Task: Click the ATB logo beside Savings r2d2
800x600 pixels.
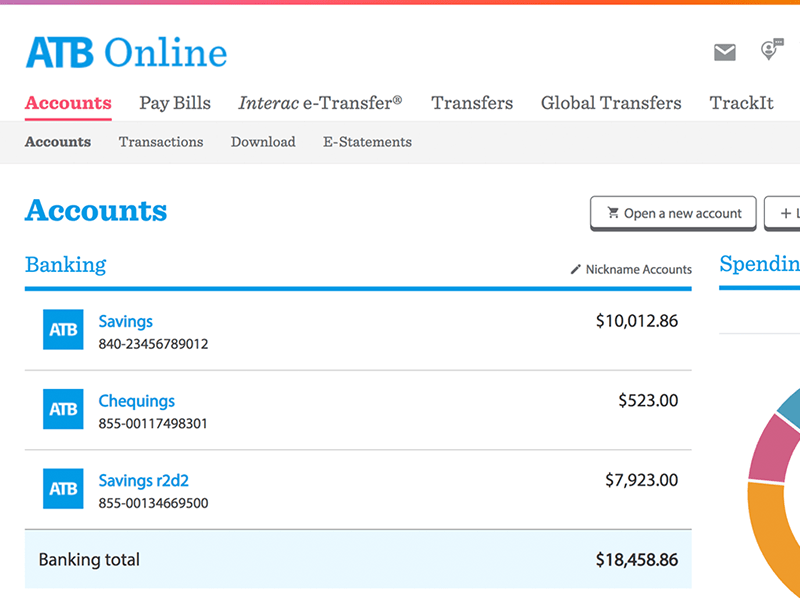Action: click(63, 489)
